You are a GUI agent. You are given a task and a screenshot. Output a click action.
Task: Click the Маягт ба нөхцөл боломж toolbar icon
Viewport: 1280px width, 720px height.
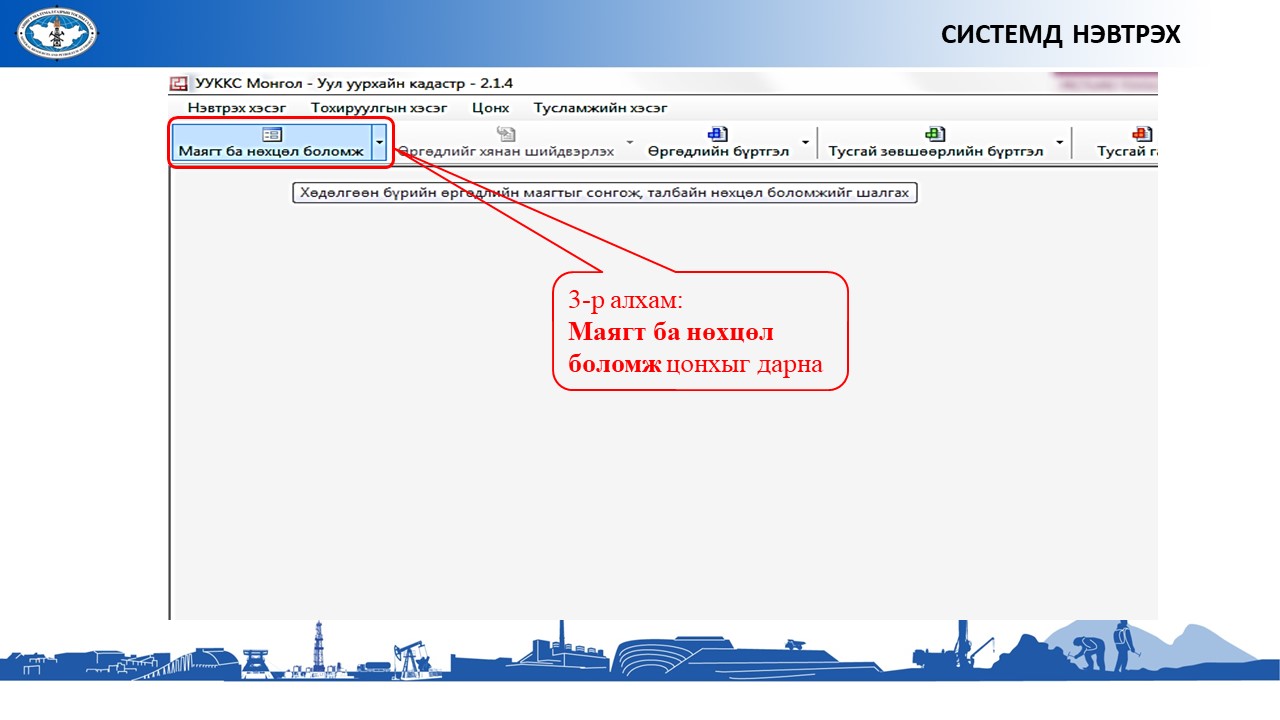point(271,134)
